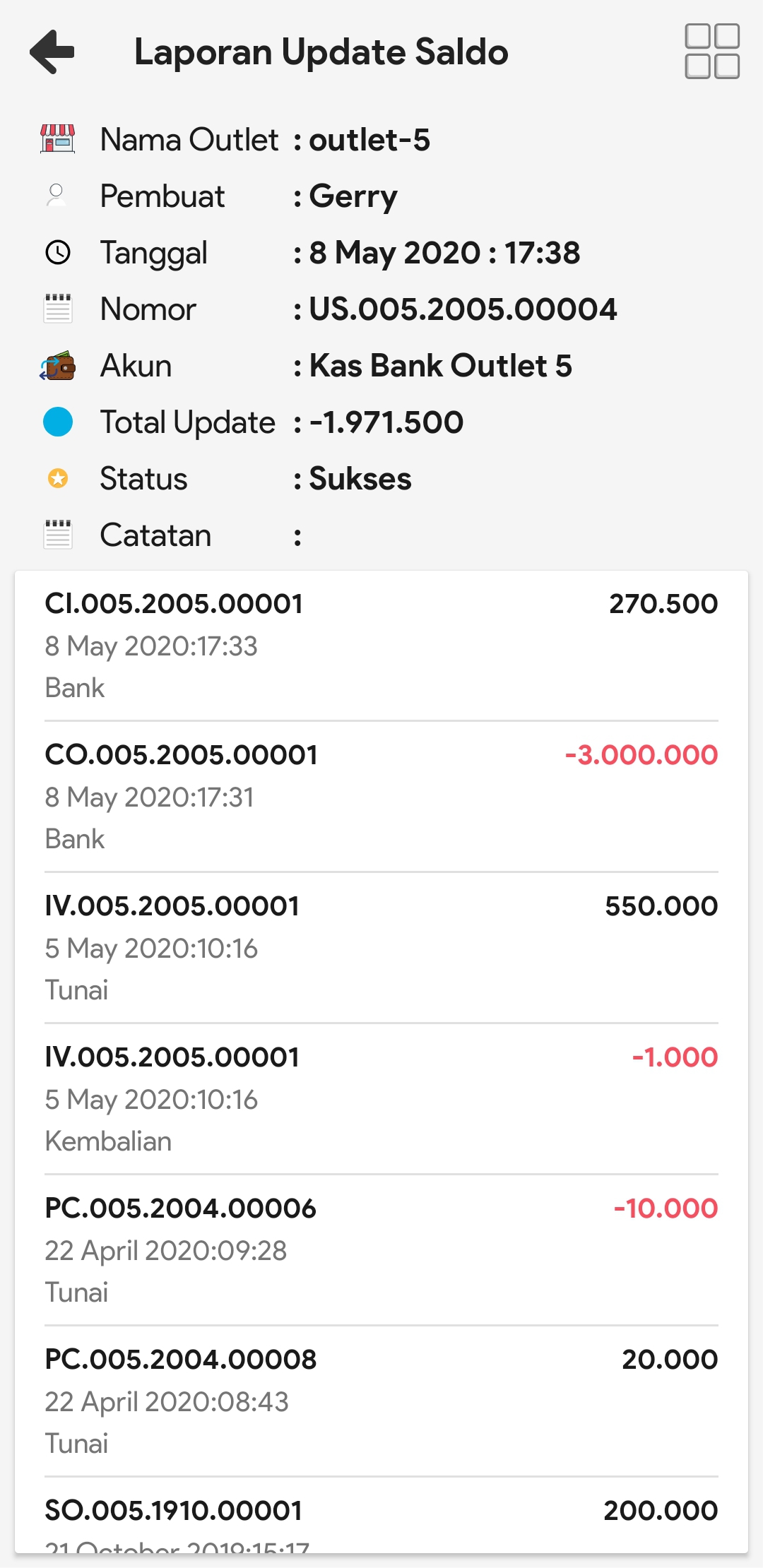763x1568 pixels.
Task: Open the grid menu icon
Action: point(711,52)
